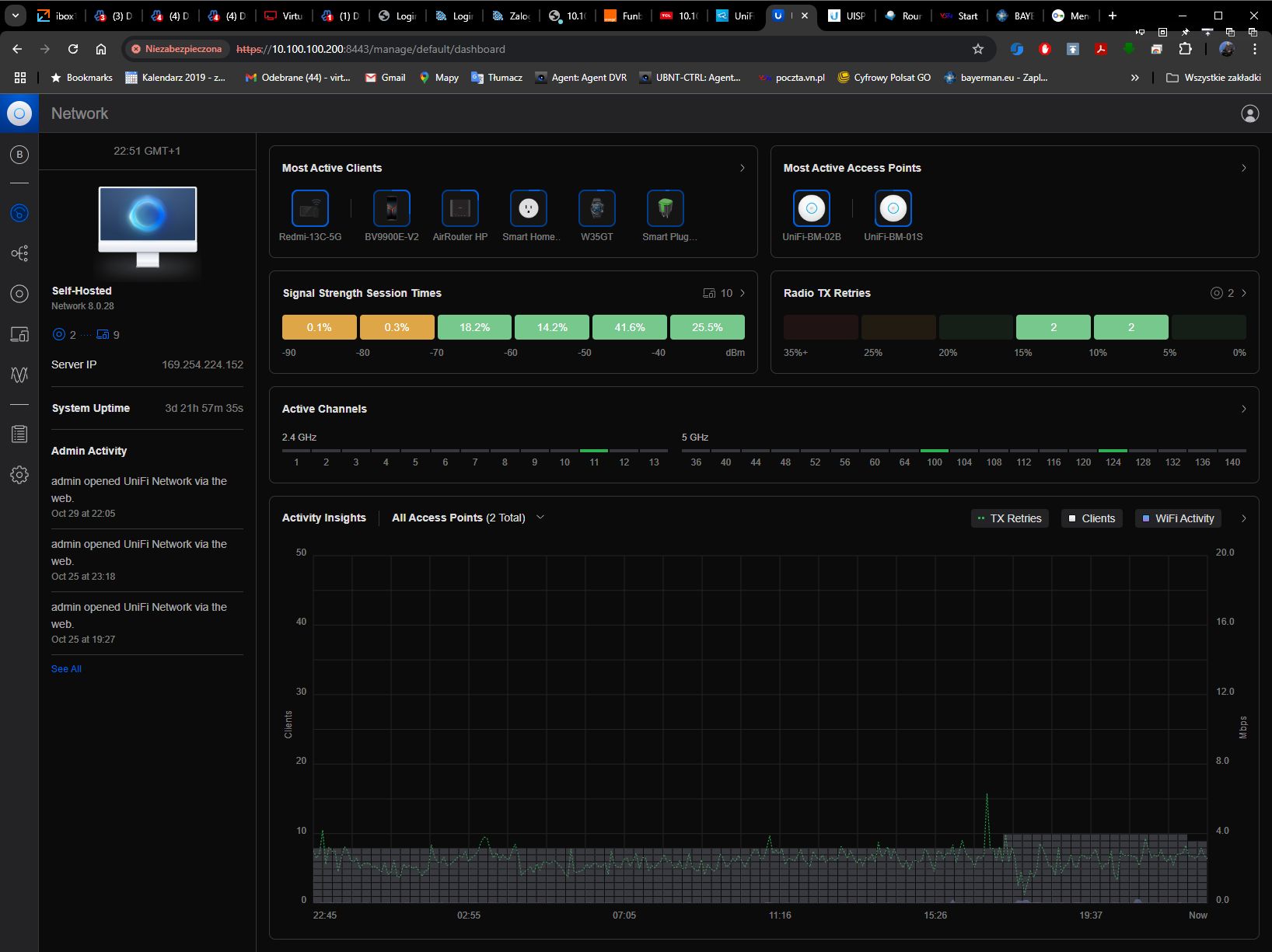Click the browser address bar URL
Screen dimensions: 1272x952
[371, 49]
